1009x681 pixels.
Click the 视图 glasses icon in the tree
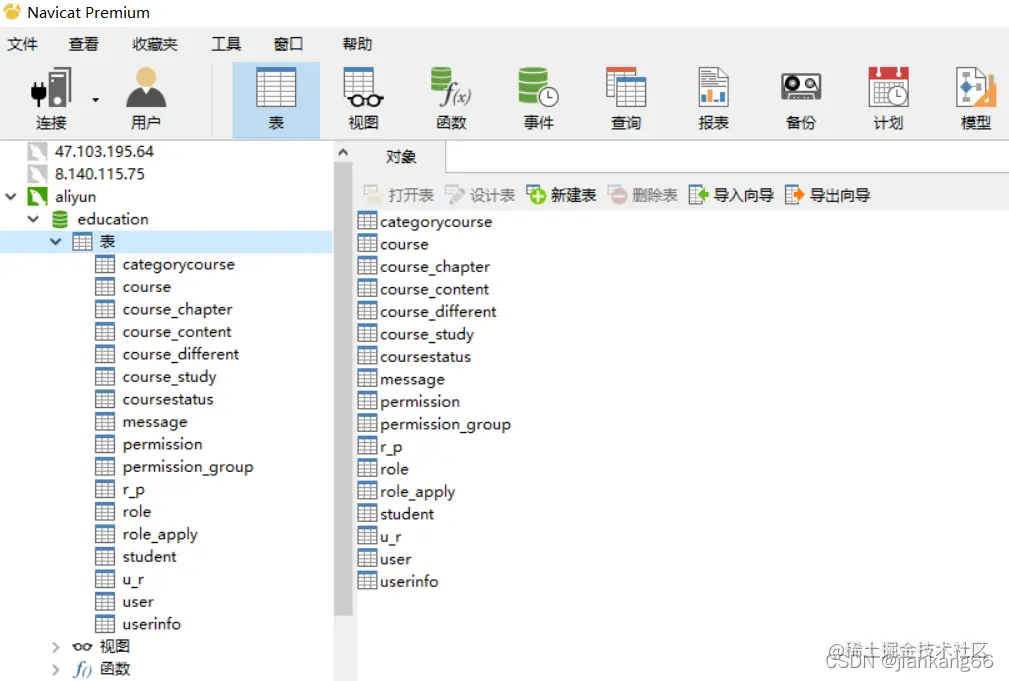point(82,646)
